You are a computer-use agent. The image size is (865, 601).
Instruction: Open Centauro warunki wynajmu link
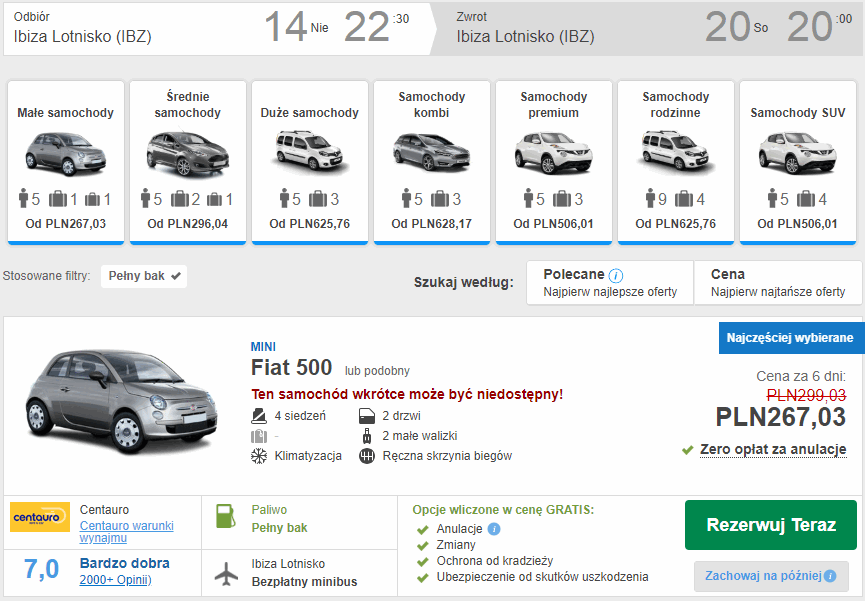(127, 532)
